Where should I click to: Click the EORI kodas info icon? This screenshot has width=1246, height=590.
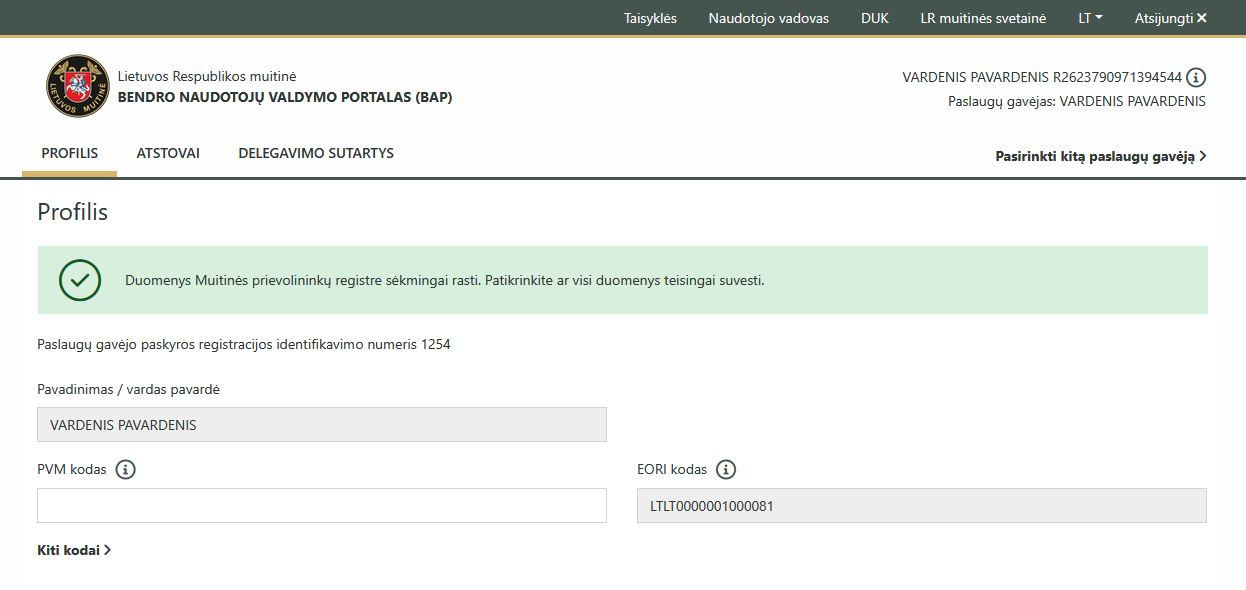click(726, 469)
